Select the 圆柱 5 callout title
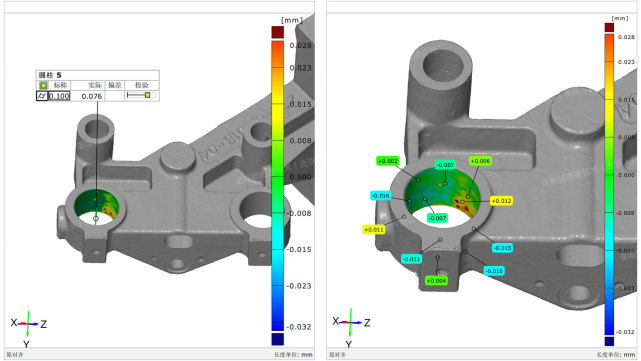This screenshot has height=361, width=641. point(50,75)
